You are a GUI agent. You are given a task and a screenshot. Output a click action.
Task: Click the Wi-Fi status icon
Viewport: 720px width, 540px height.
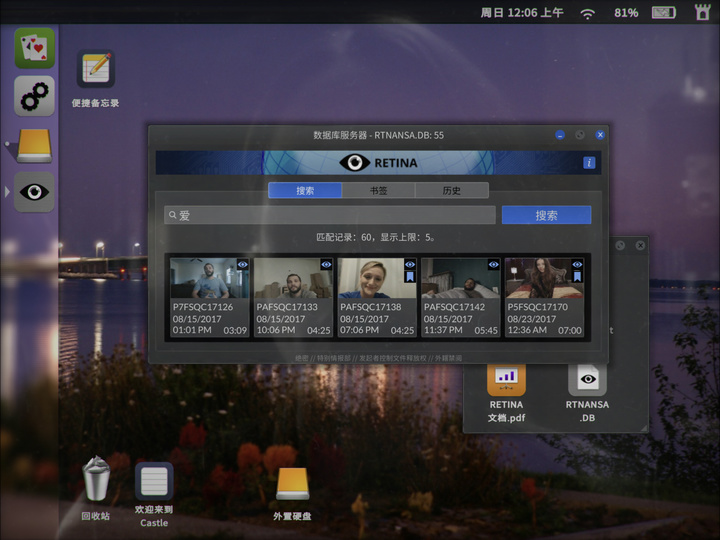587,13
